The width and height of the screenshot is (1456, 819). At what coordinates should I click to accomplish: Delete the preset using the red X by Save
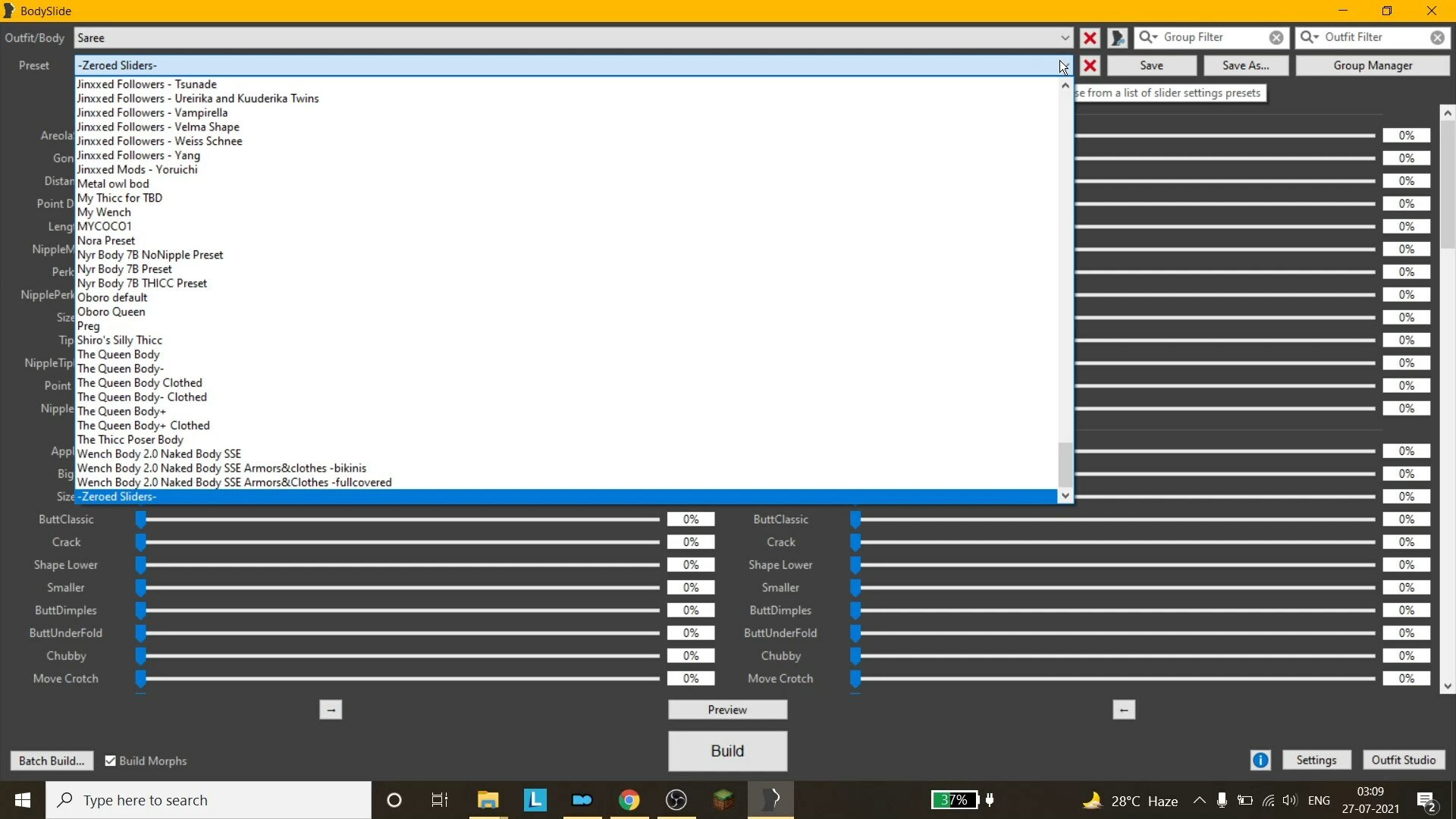coord(1090,66)
